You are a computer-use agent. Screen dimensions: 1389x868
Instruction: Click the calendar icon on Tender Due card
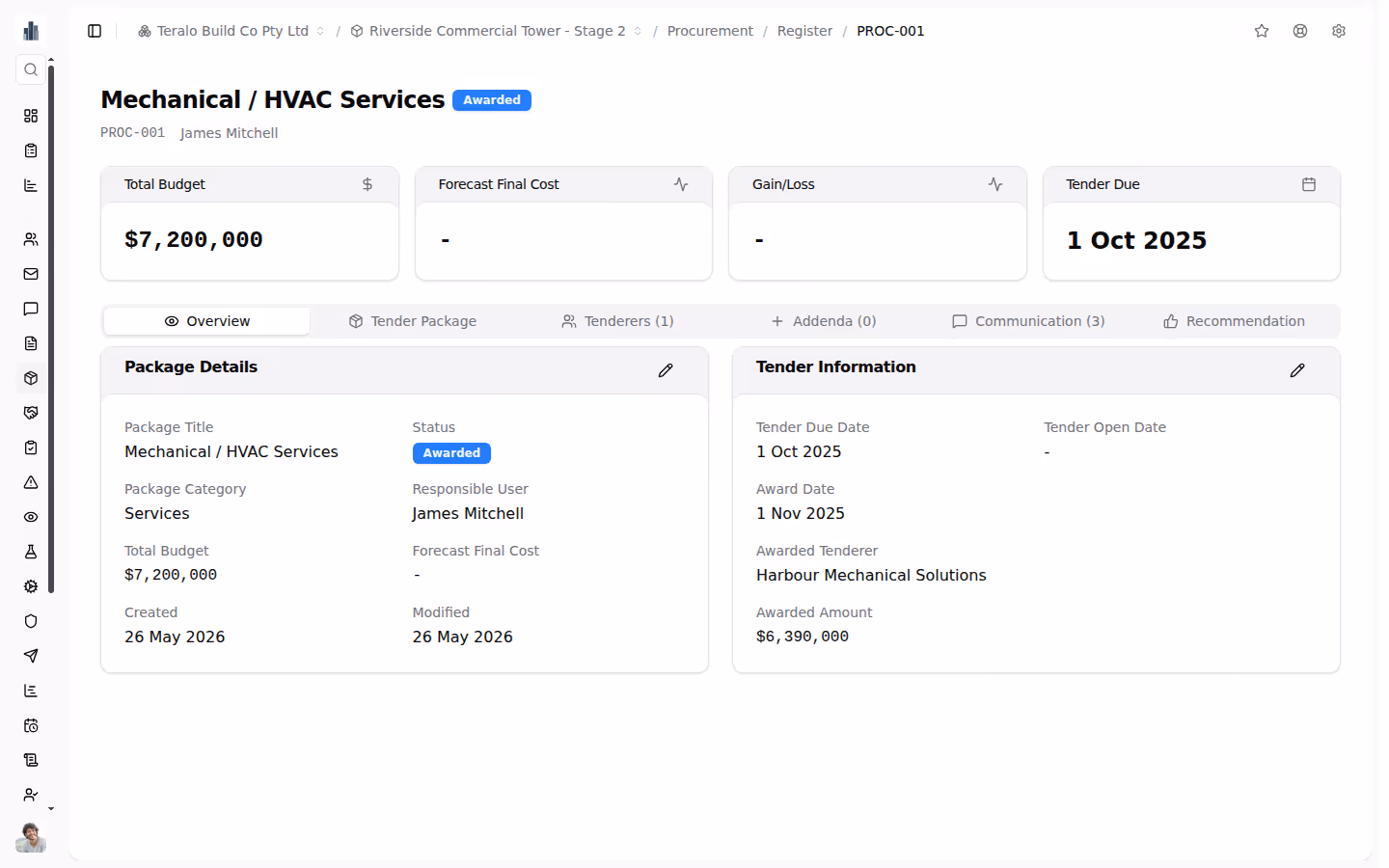1309,184
